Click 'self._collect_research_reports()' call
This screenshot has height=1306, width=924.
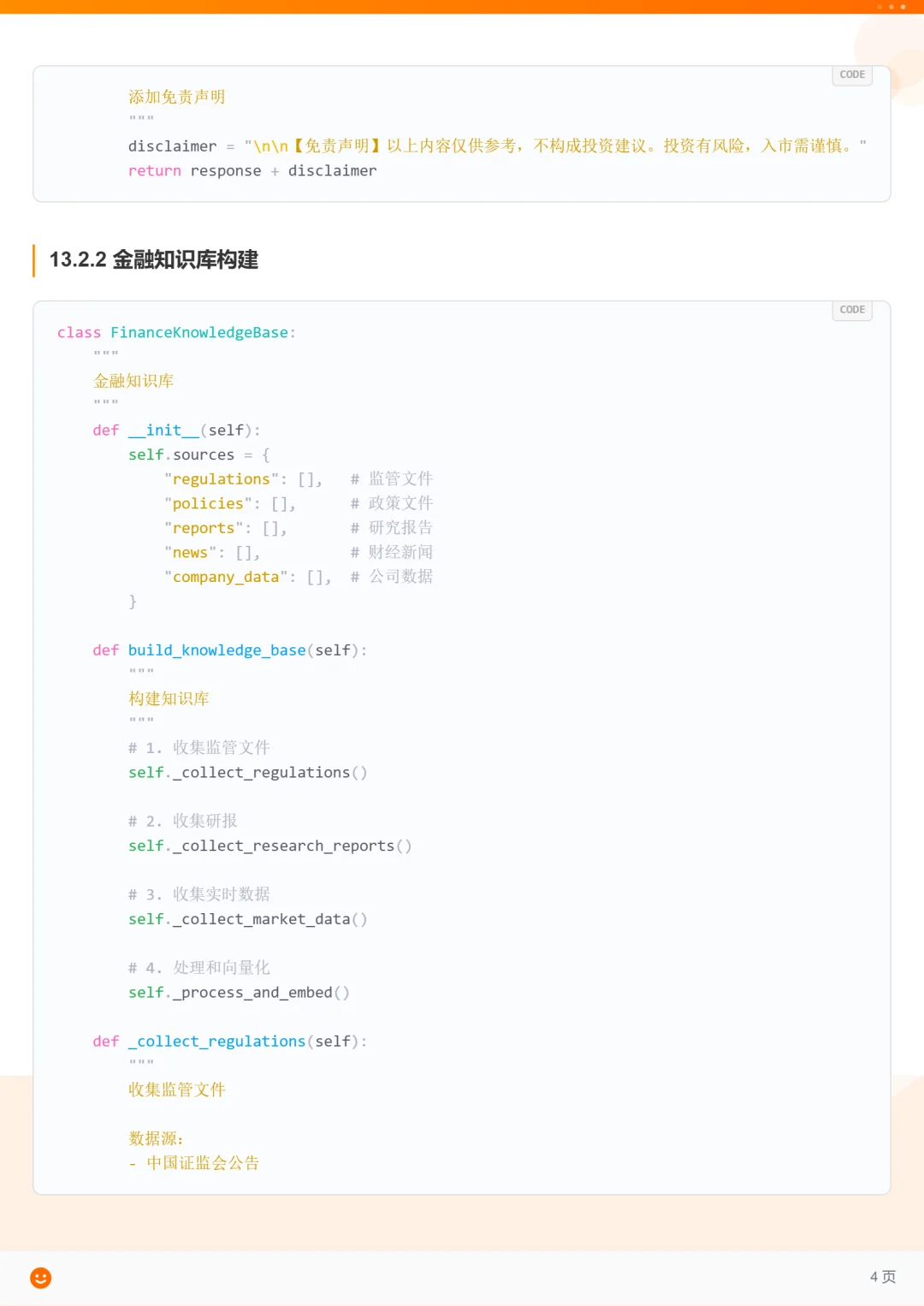coord(270,846)
